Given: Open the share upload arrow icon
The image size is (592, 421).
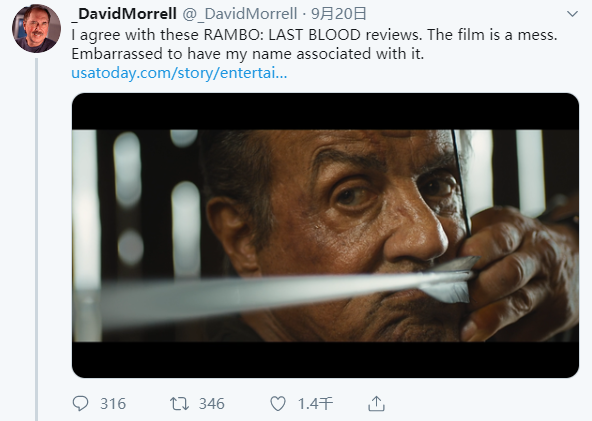Looking at the screenshot, I should (x=376, y=404).
